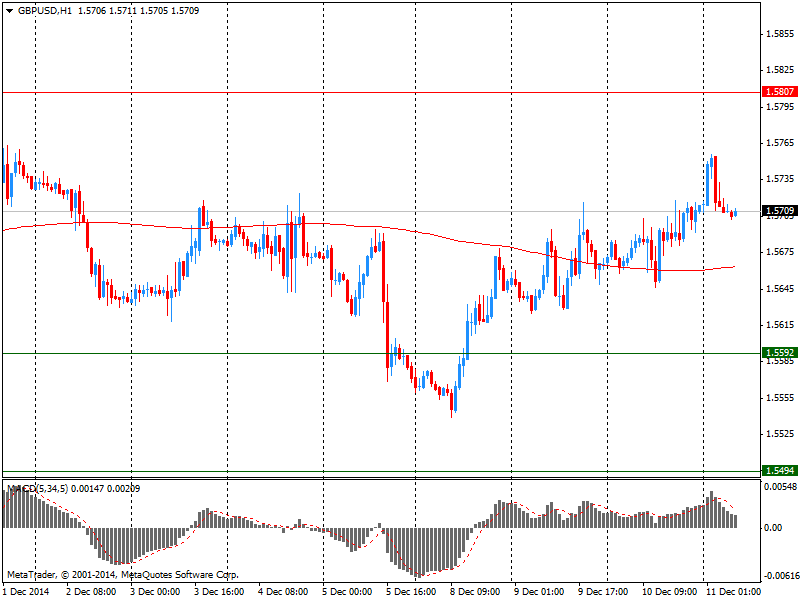Click the 1.5855 price scale value
The height and width of the screenshot is (600, 800).
(780, 34)
